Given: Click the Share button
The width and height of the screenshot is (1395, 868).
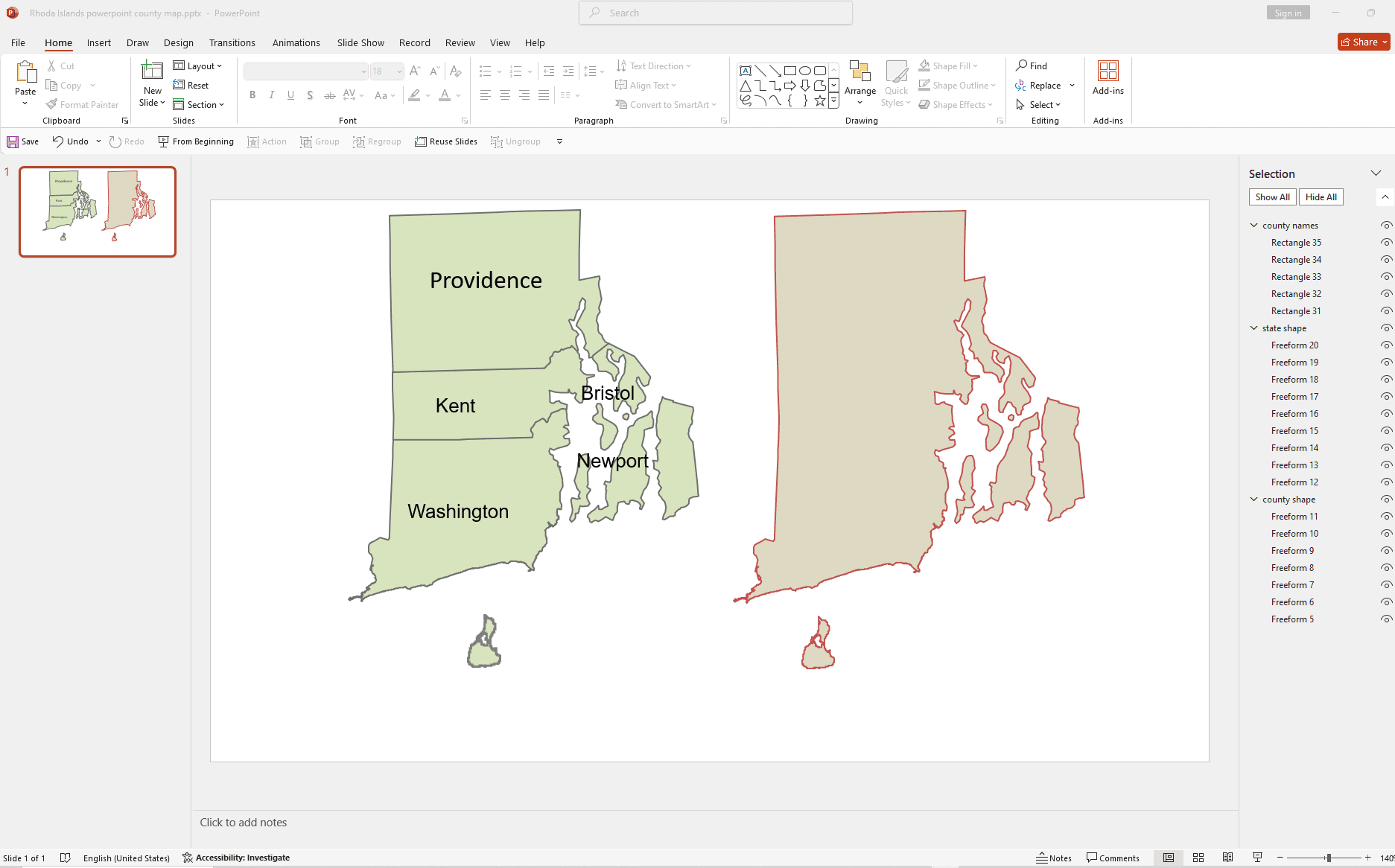Looking at the screenshot, I should [x=1364, y=42].
